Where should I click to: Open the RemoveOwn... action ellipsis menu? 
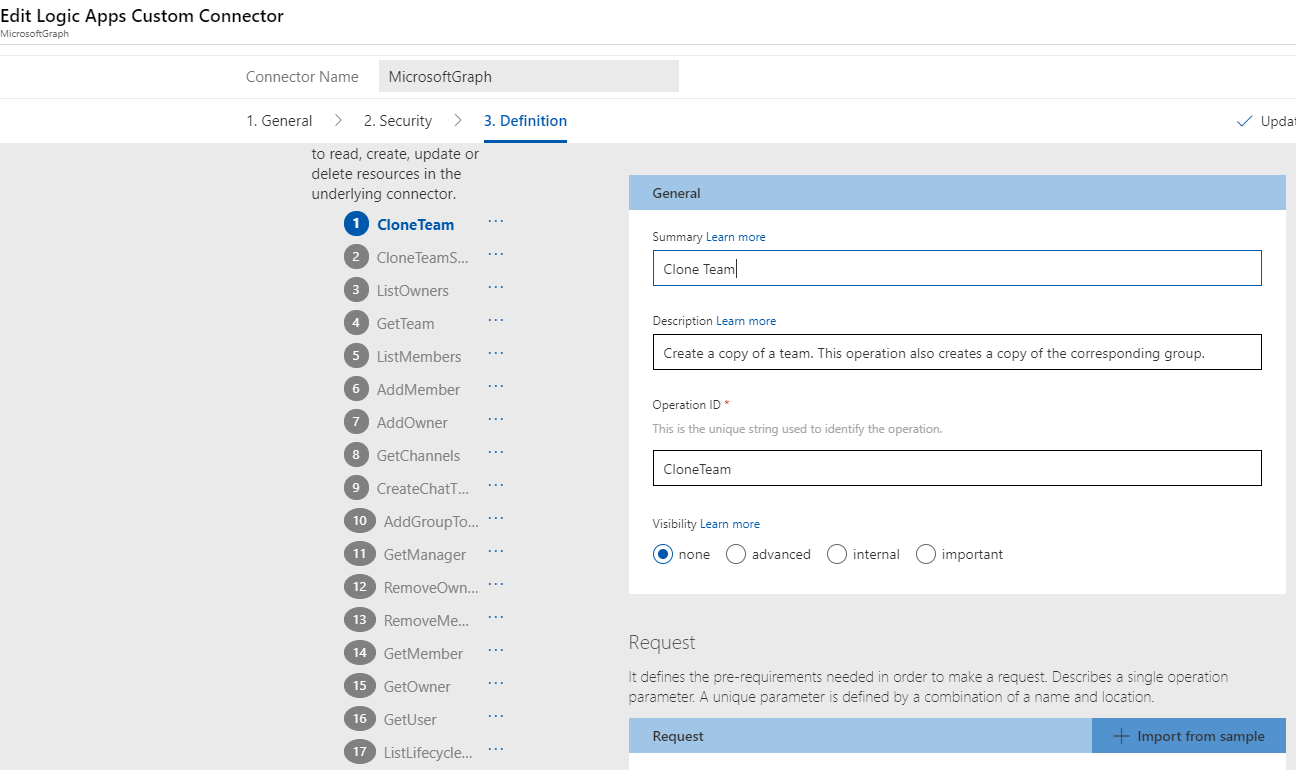(496, 585)
